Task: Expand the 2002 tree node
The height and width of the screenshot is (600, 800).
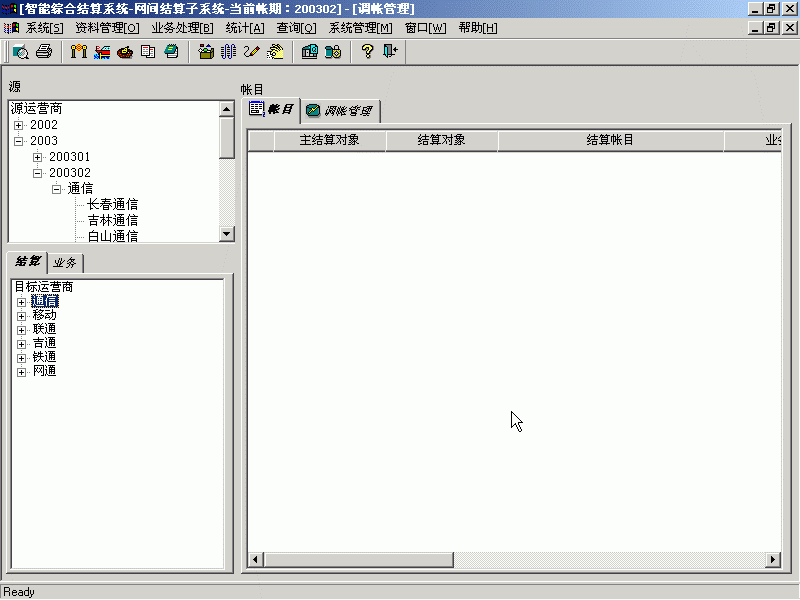Action: pyautogui.click(x=18, y=126)
